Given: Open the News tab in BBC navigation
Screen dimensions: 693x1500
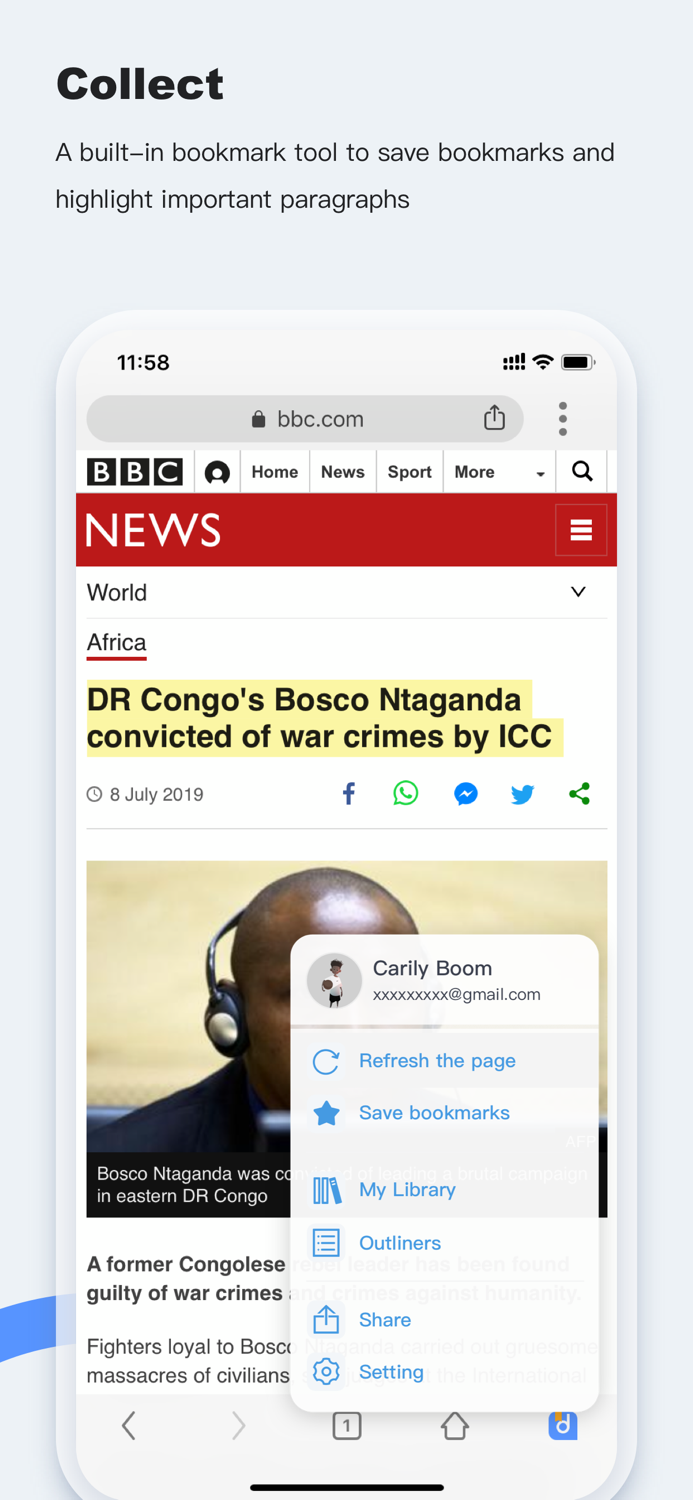Looking at the screenshot, I should [x=342, y=471].
